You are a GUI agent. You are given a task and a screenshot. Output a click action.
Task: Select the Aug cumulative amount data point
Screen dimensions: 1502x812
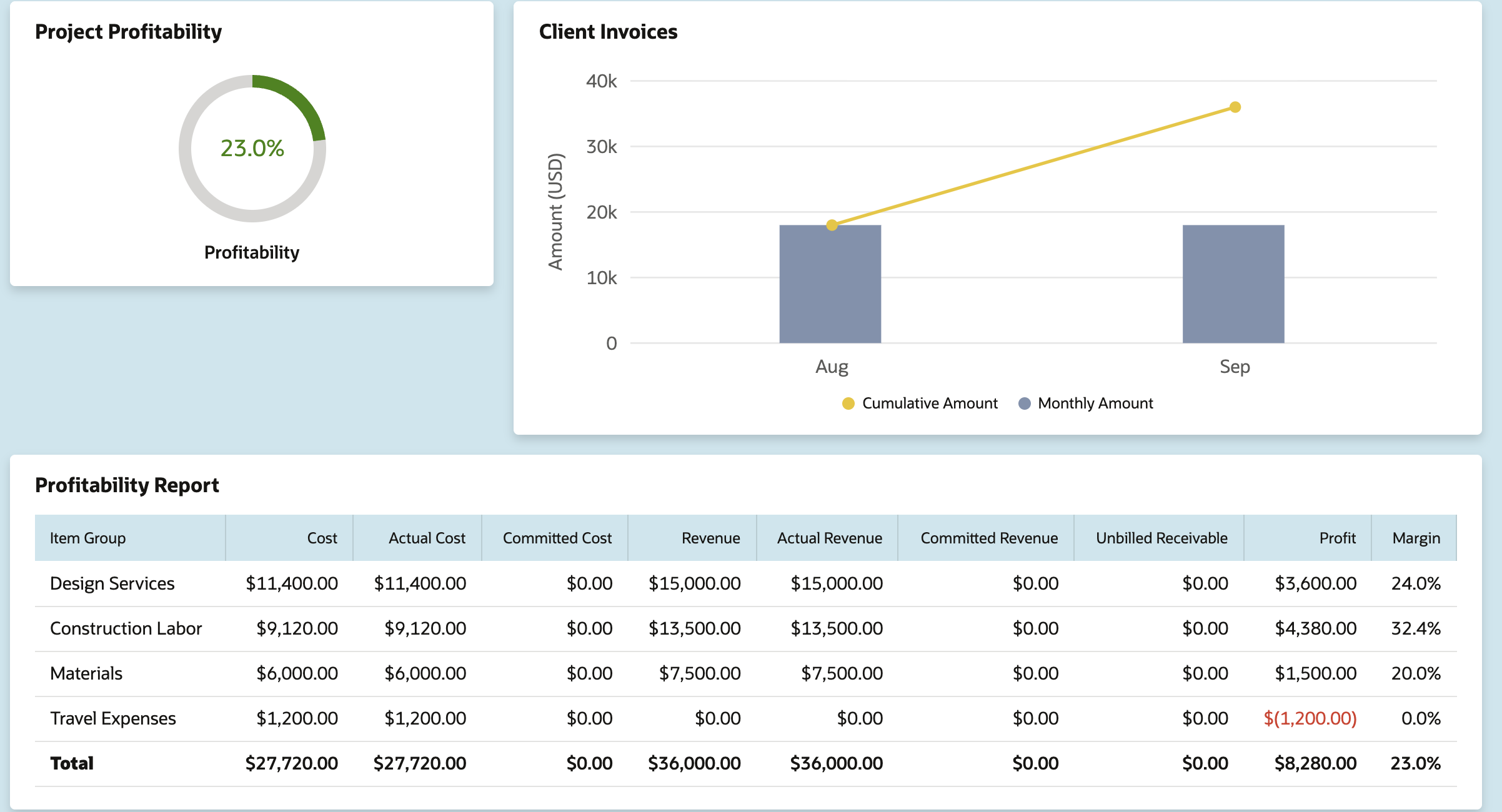click(832, 225)
